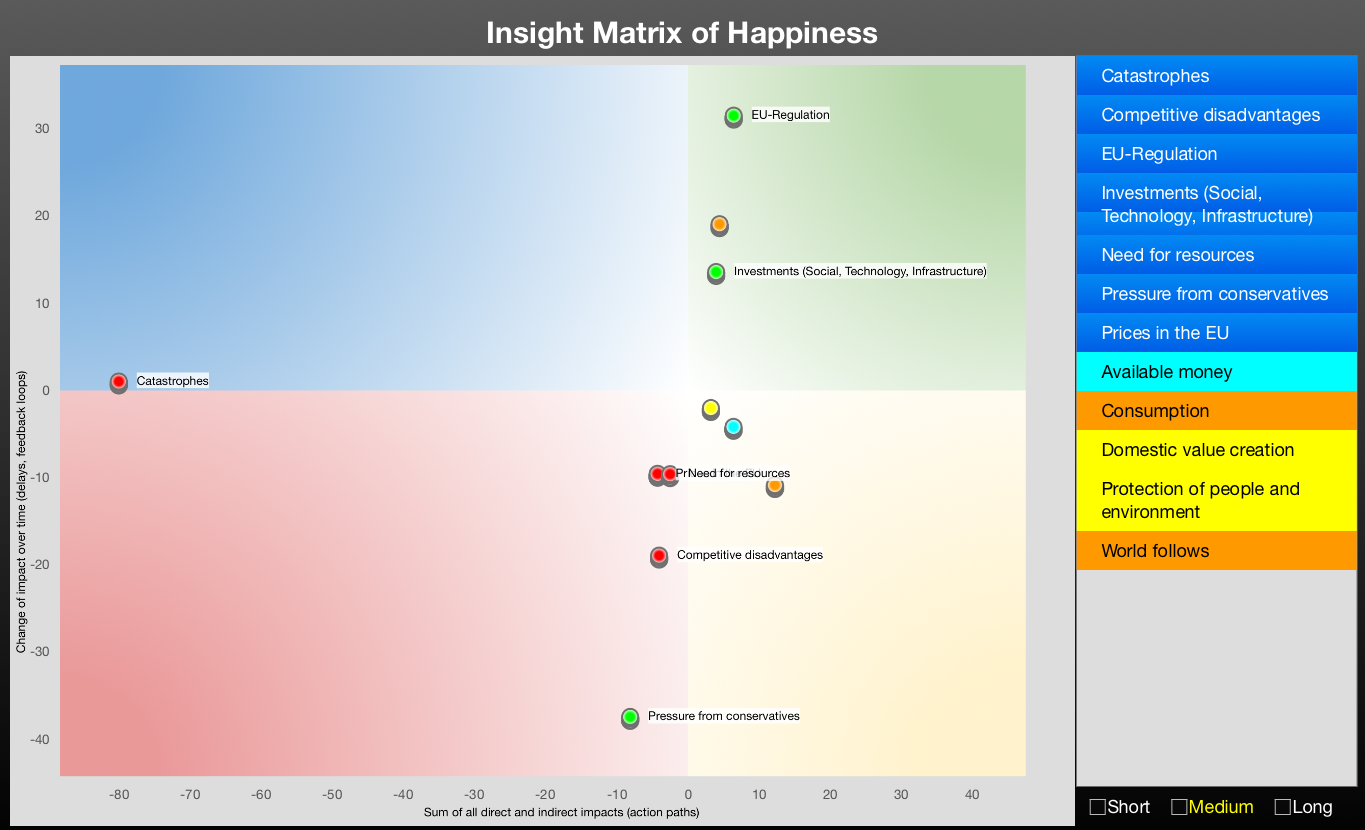Viewport: 1365px width, 830px height.
Task: Select the red Competitive disadvantages data point
Action: pyautogui.click(x=659, y=555)
